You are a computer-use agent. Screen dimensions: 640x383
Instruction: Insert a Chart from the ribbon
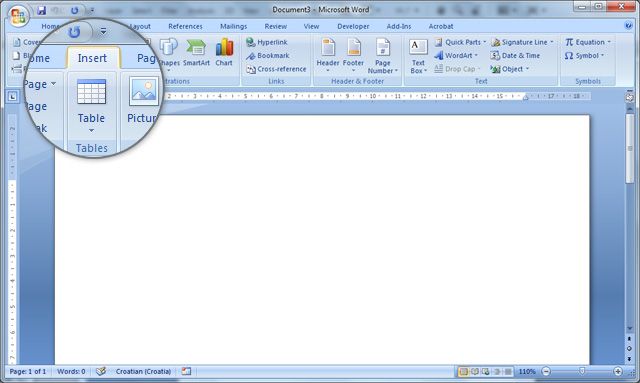point(224,53)
